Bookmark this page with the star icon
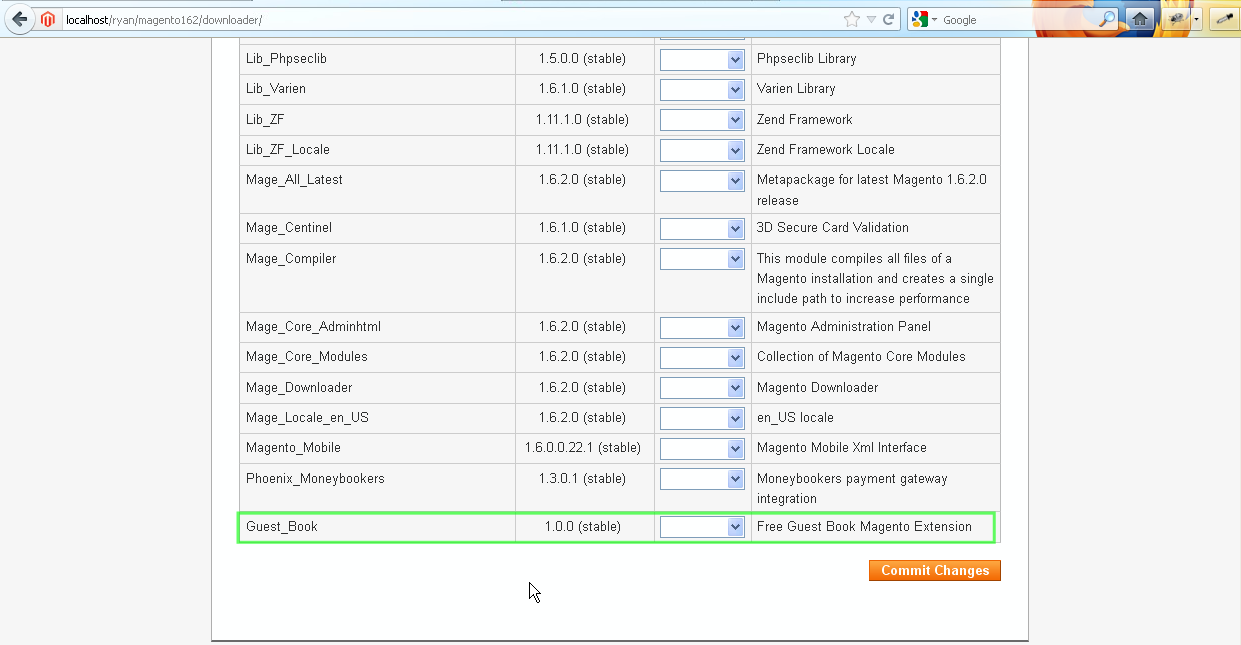 [851, 19]
